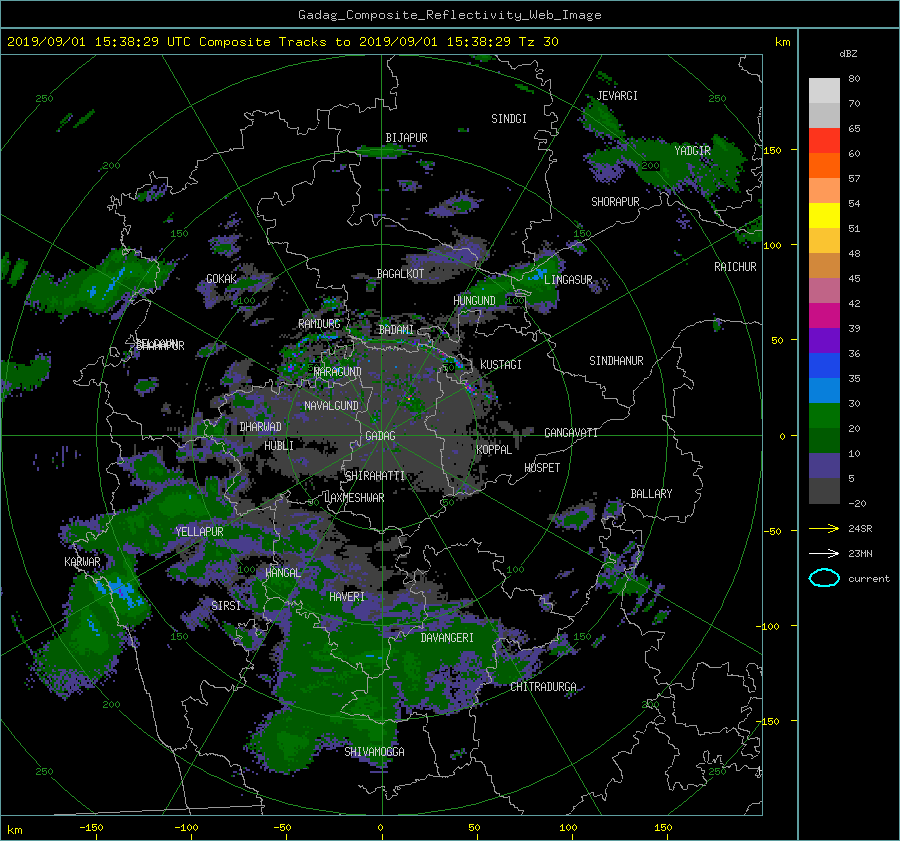The width and height of the screenshot is (900, 841).
Task: Select the YELLAPUR city label
Action: (x=199, y=532)
